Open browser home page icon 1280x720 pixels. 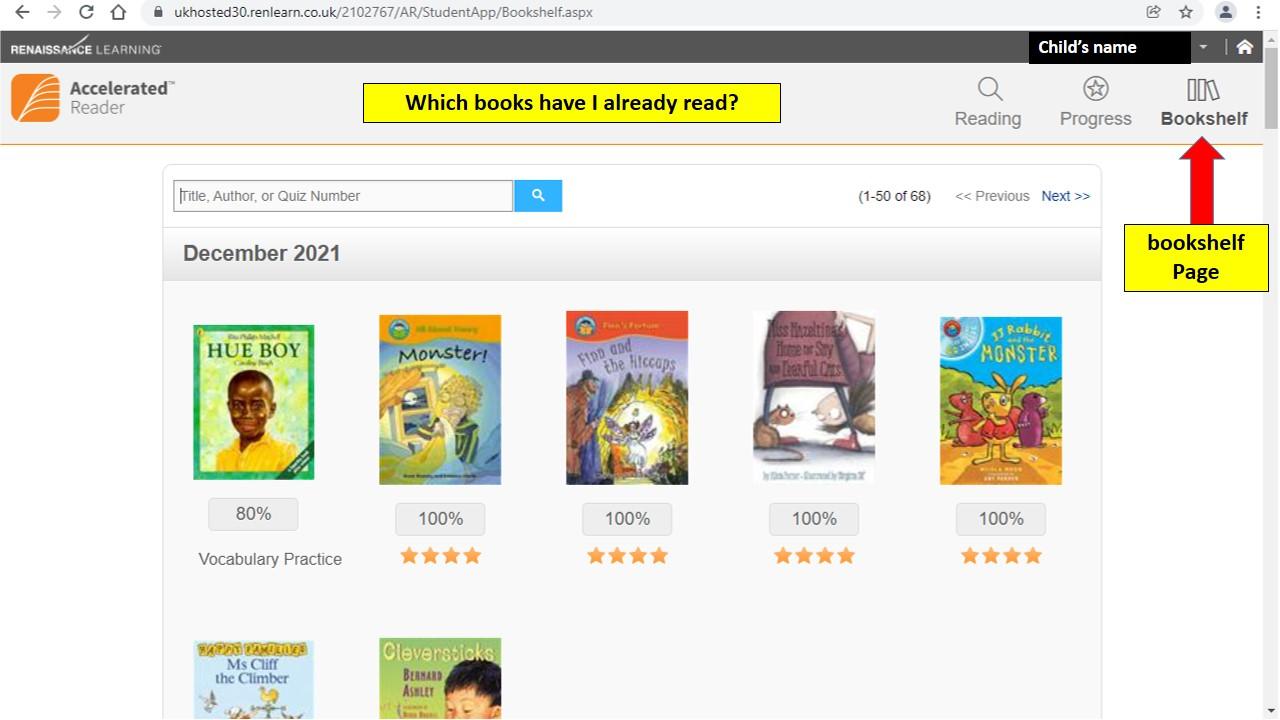pos(118,13)
